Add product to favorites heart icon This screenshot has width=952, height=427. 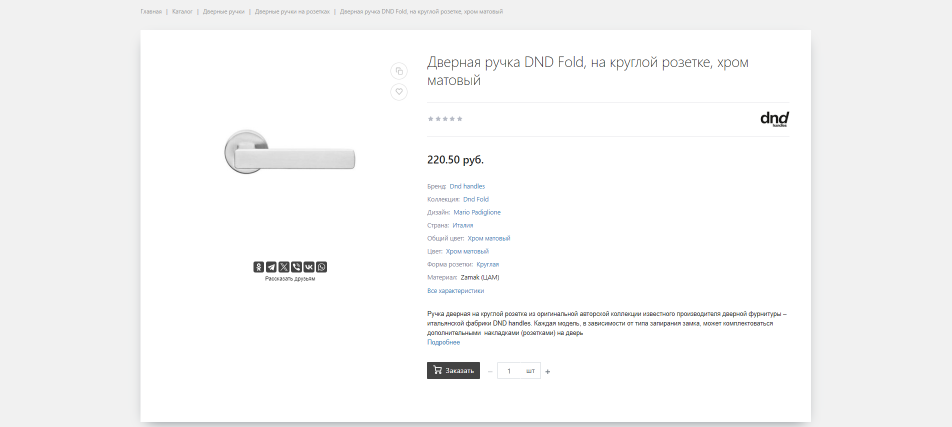click(399, 92)
